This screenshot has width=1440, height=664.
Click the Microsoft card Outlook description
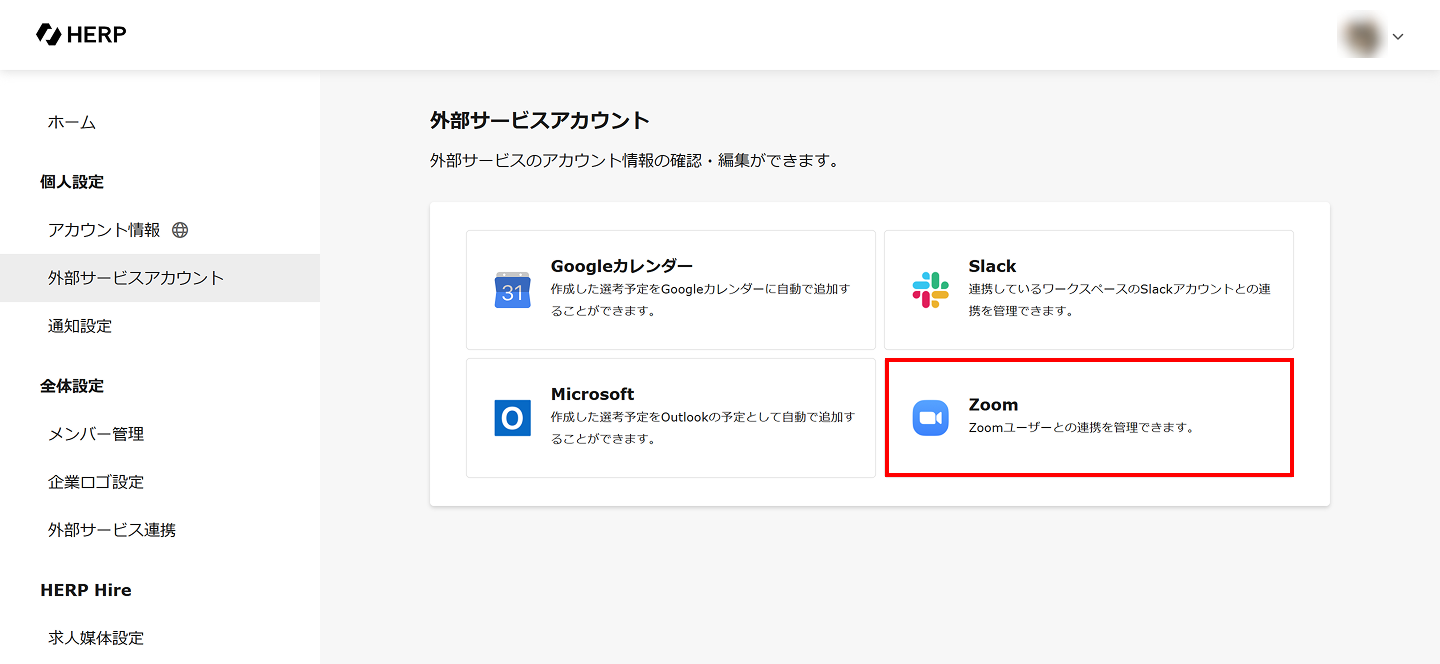(703, 428)
